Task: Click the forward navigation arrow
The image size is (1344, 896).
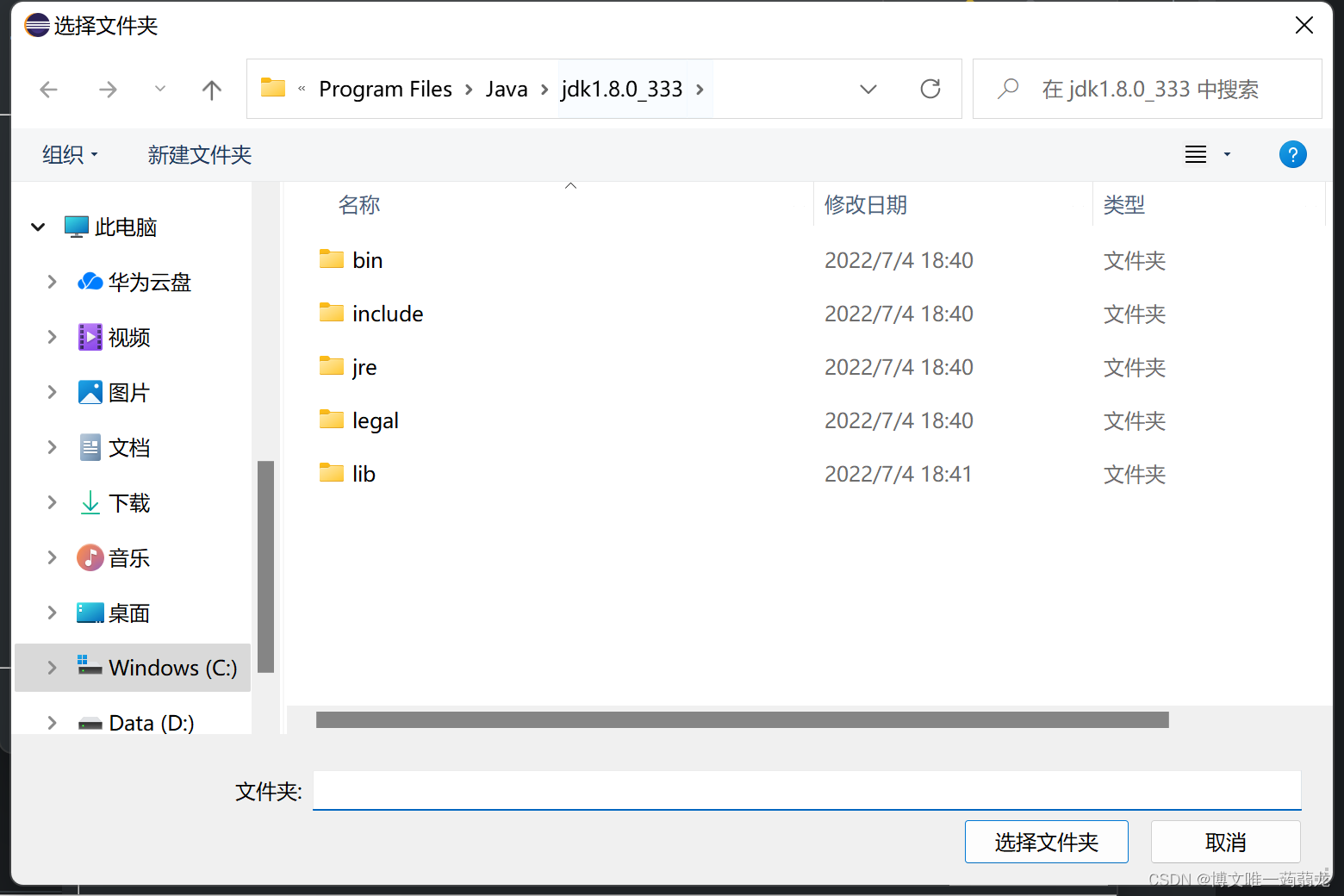Action: point(108,90)
